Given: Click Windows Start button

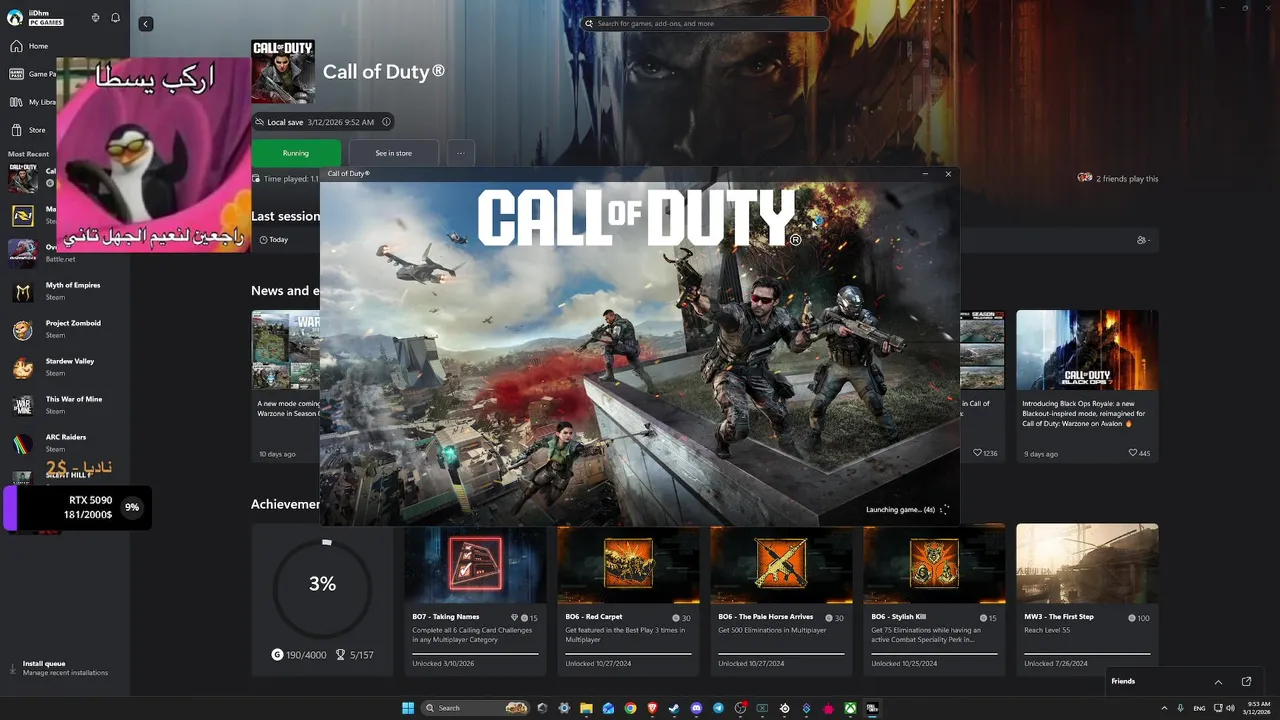Looking at the screenshot, I should click(408, 708).
